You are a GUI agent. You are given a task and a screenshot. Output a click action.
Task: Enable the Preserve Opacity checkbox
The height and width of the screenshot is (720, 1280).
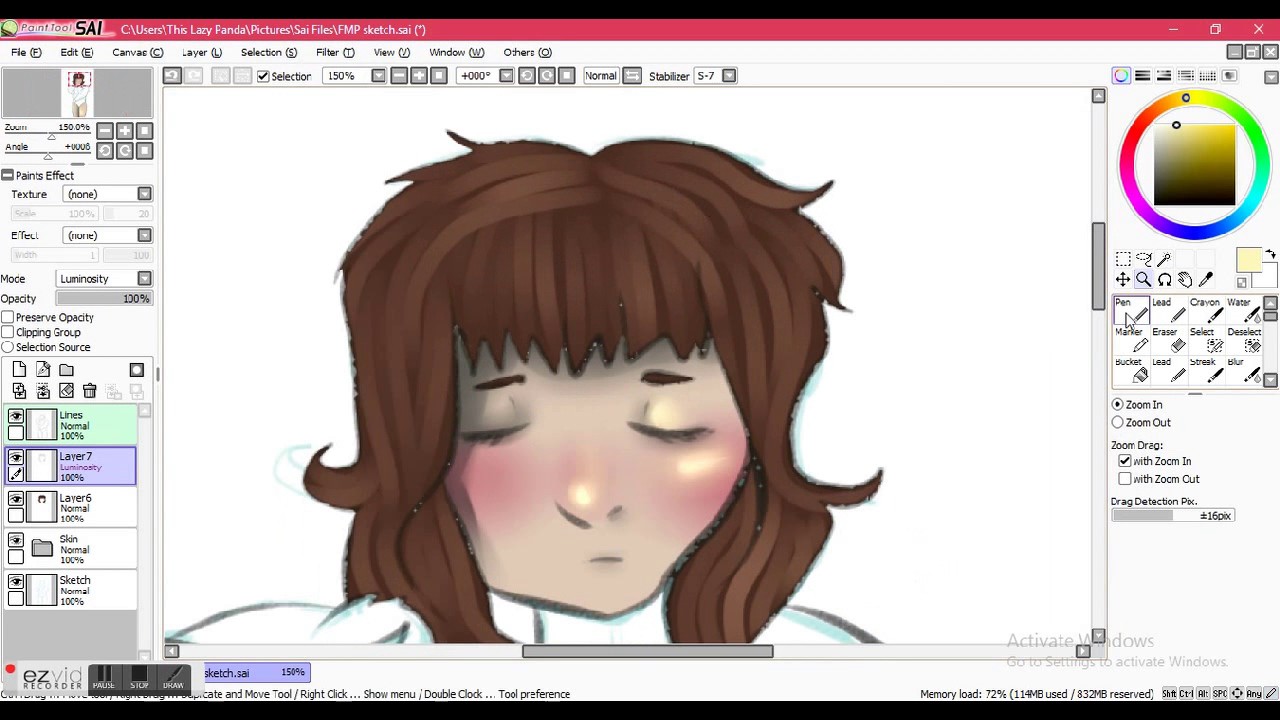(8, 317)
